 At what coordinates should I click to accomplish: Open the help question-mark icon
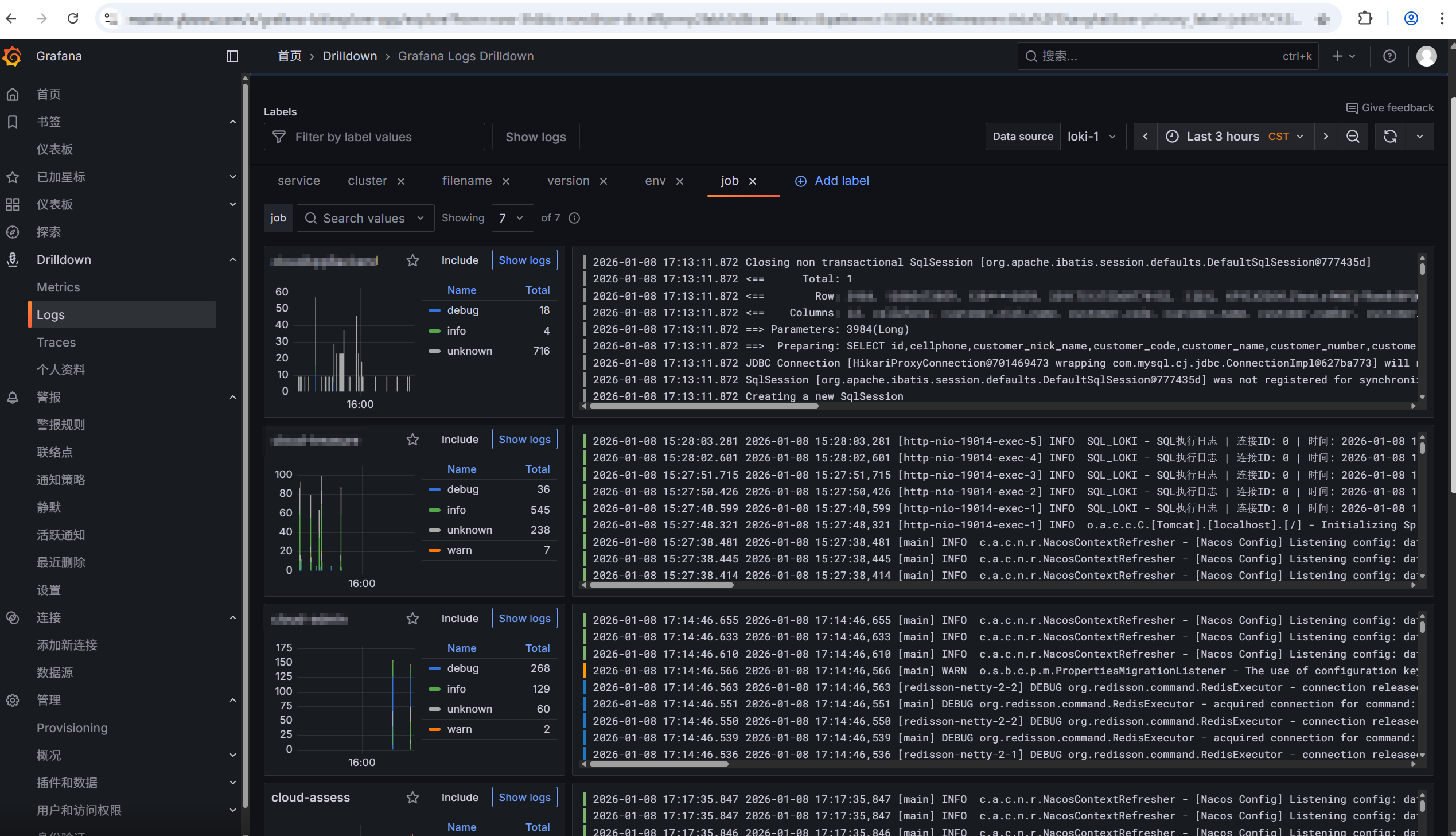[1389, 56]
